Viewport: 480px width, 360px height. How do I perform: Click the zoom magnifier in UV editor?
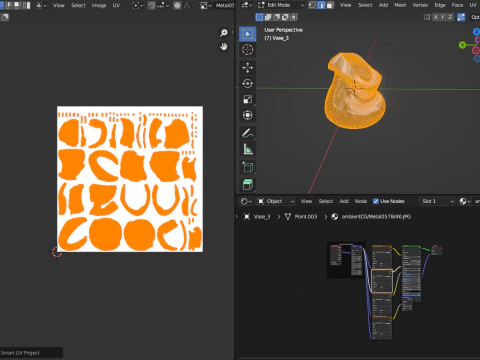224,33
